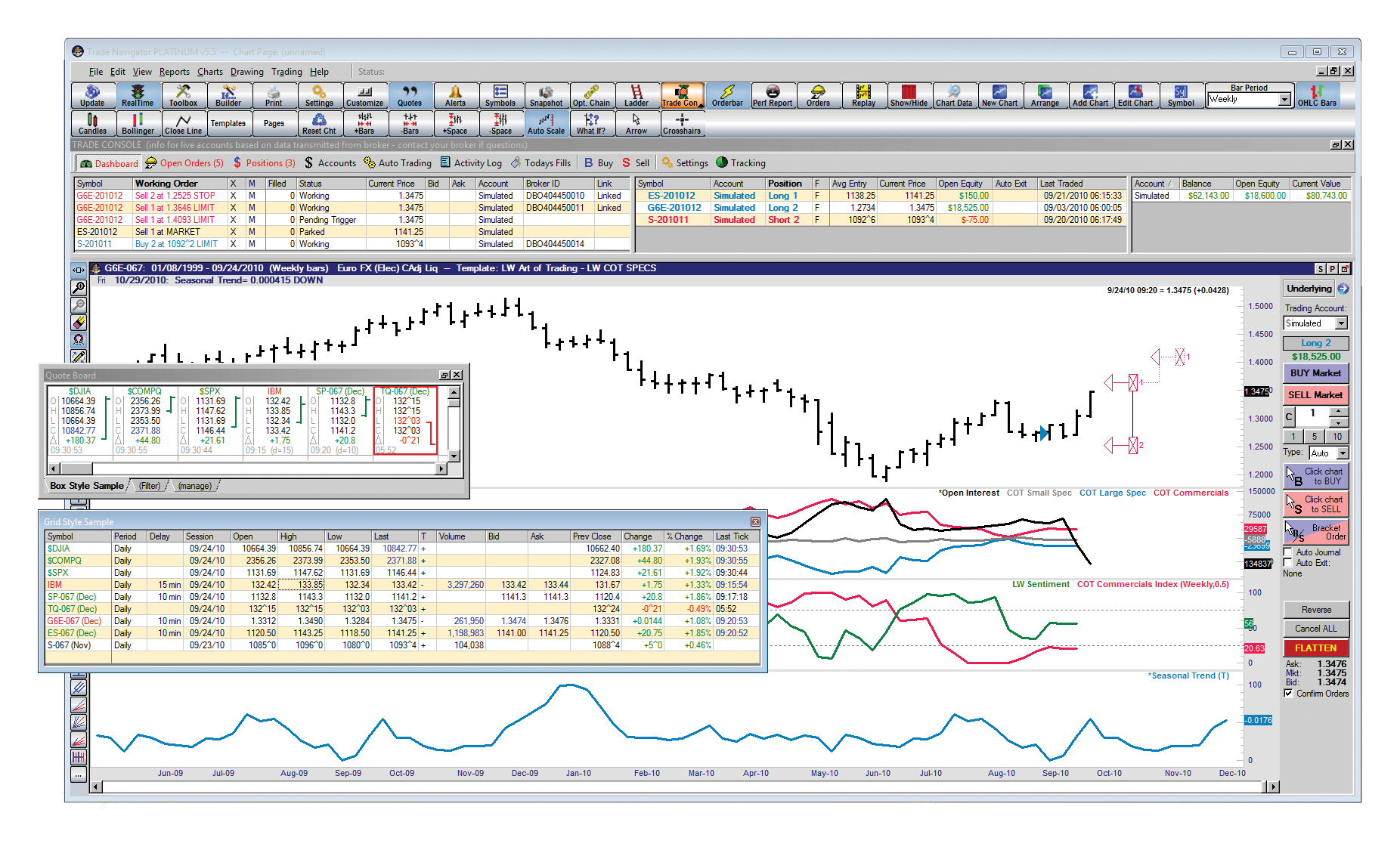Image resolution: width=1400 pixels, height=847 pixels.
Task: Click the Quote Board vertical scrollbar
Action: [454, 425]
